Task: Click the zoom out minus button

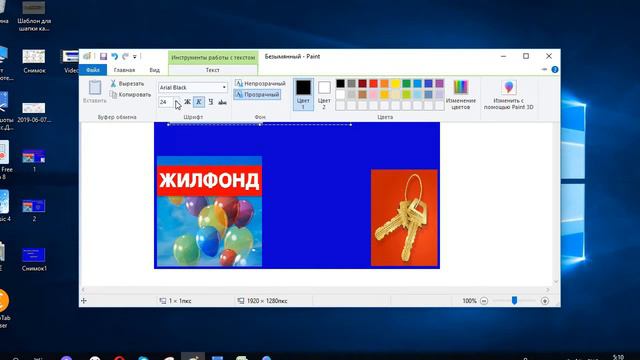Action: coord(484,301)
